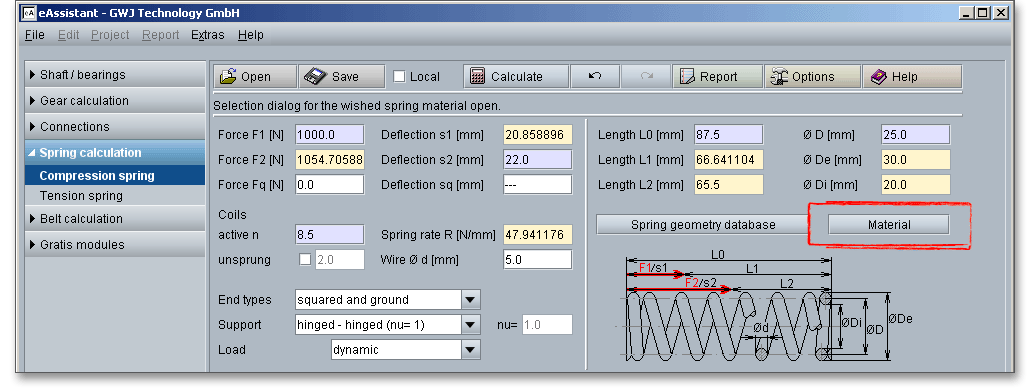
Task: Click the Deflection sq field
Action: pos(537,184)
